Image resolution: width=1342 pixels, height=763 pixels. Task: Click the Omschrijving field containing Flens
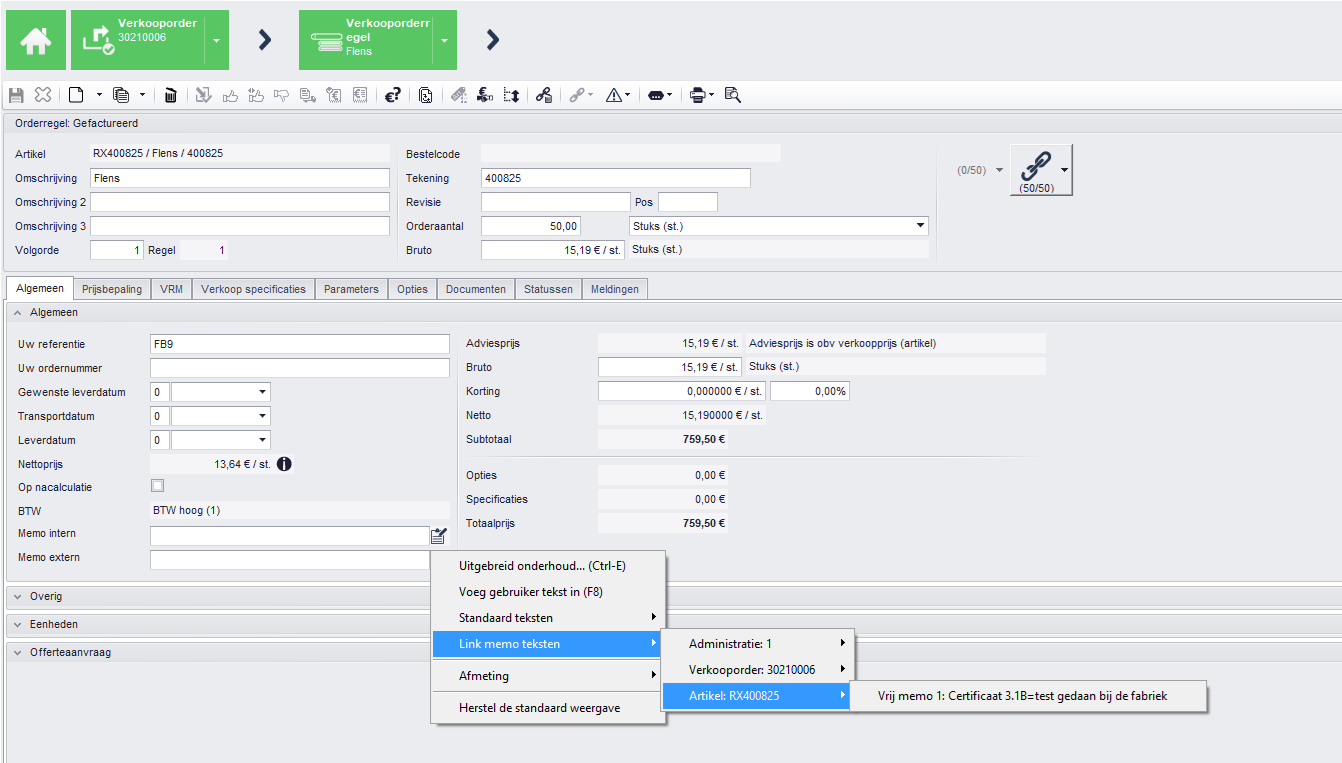[239, 178]
